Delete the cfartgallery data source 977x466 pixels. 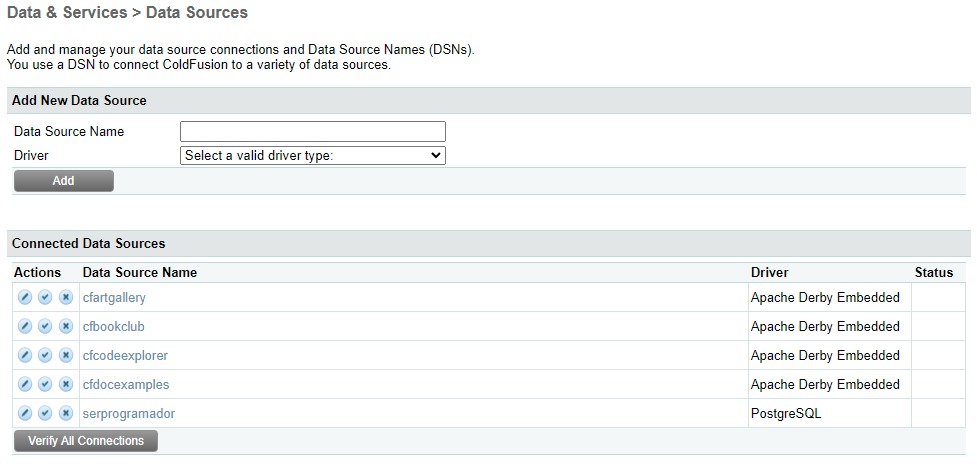(65, 298)
